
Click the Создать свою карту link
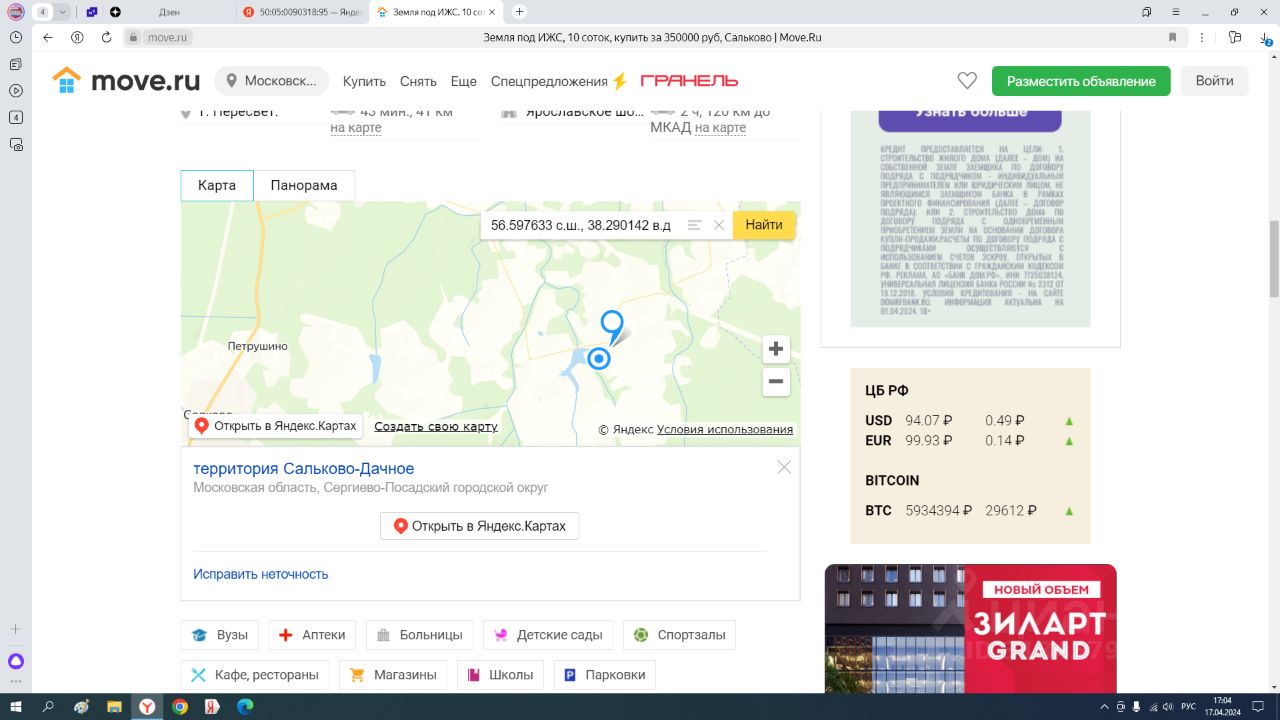(436, 427)
